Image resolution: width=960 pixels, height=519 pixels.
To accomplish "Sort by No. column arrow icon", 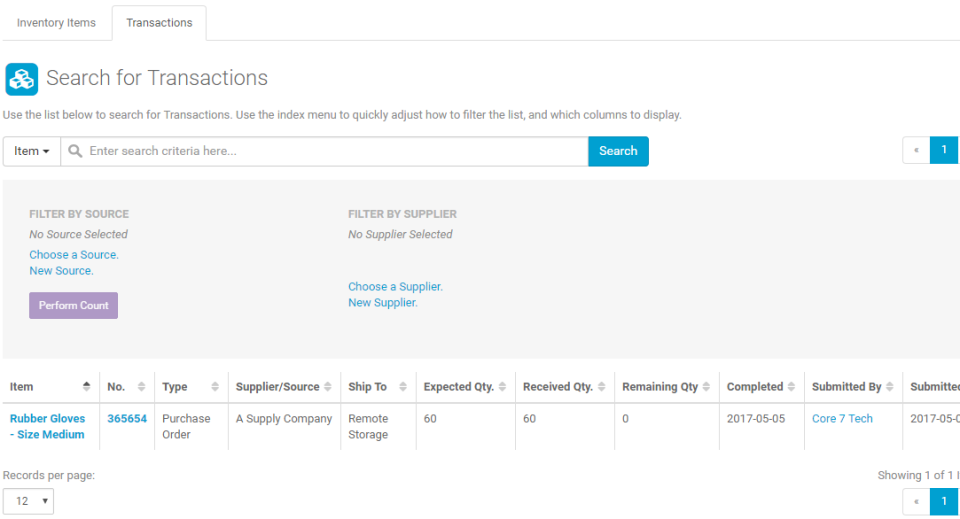I will coord(141,386).
